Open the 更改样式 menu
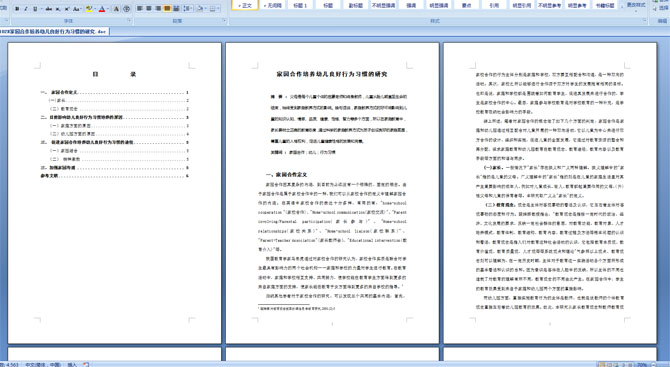670x367 pixels. pos(636,5)
